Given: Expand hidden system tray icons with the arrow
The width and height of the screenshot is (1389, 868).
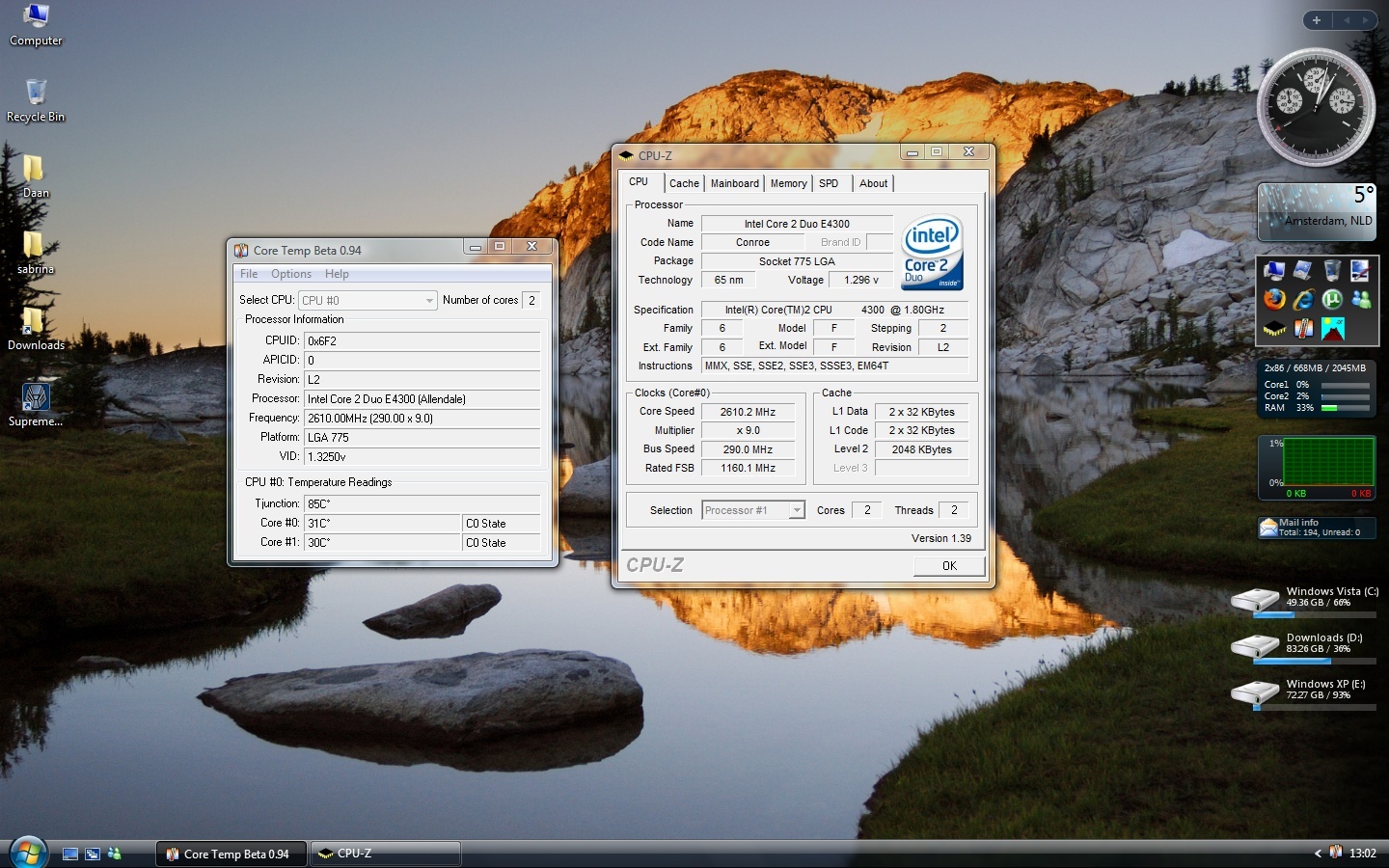Looking at the screenshot, I should point(1318,853).
